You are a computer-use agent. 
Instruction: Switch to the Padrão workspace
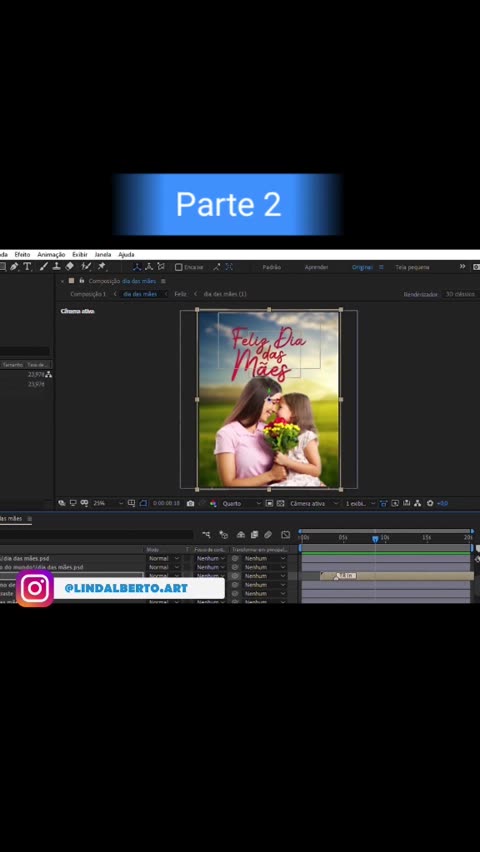(271, 267)
